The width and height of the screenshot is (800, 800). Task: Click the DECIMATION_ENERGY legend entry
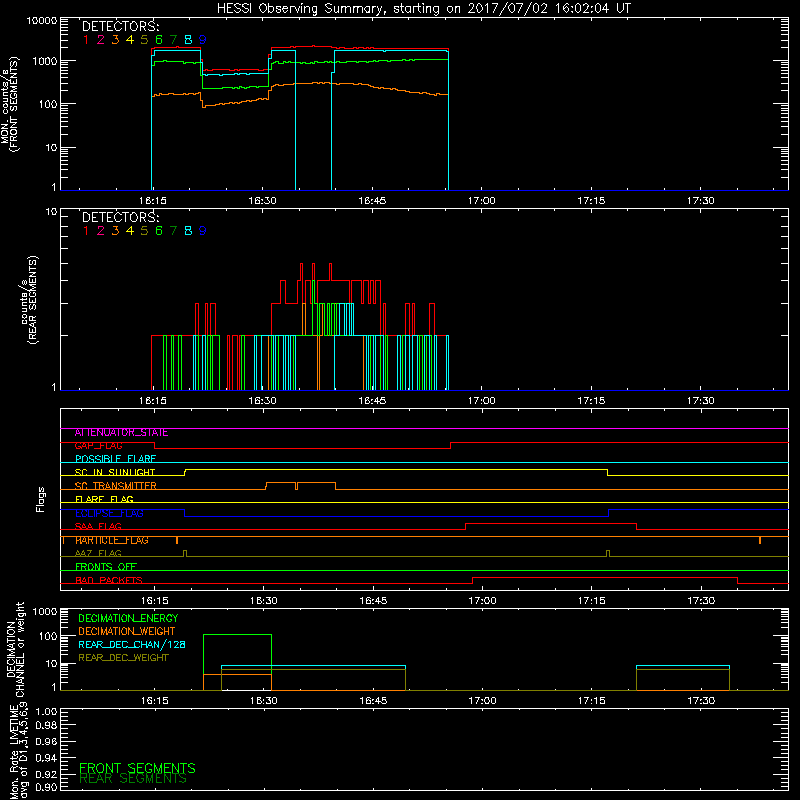pos(128,618)
